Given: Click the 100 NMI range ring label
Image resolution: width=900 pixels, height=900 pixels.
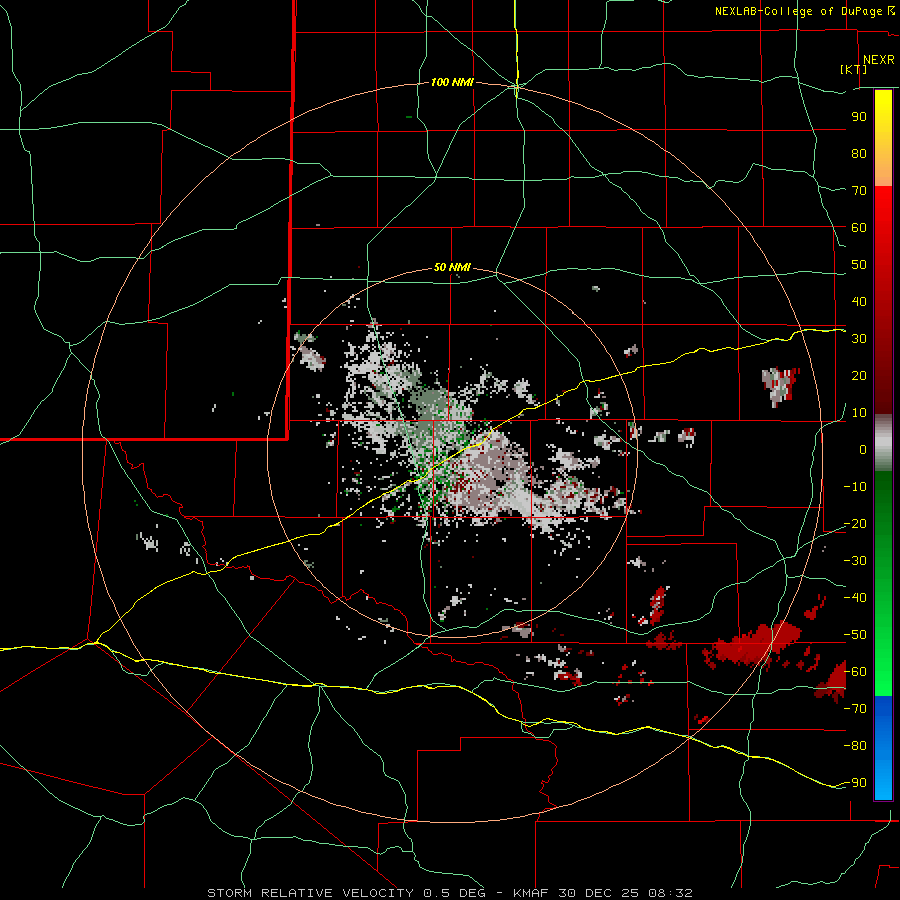Looking at the screenshot, I should [x=452, y=82].
